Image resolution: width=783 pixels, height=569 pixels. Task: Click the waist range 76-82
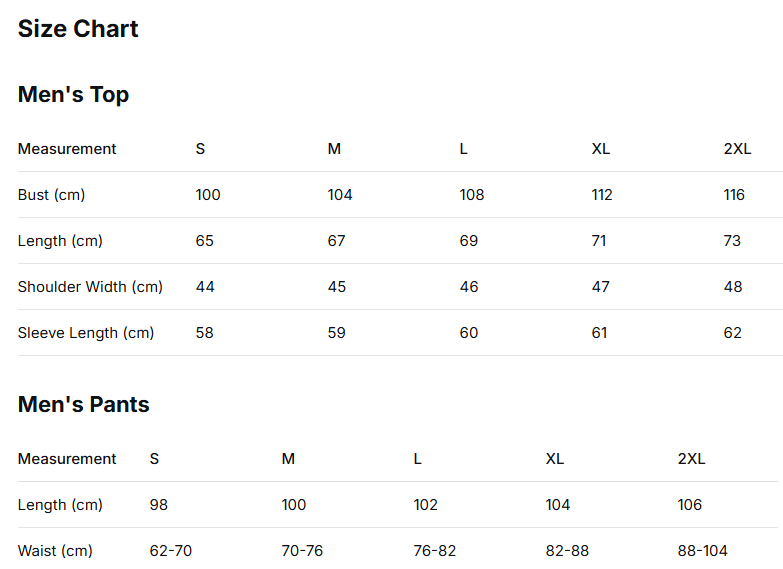[434, 551]
